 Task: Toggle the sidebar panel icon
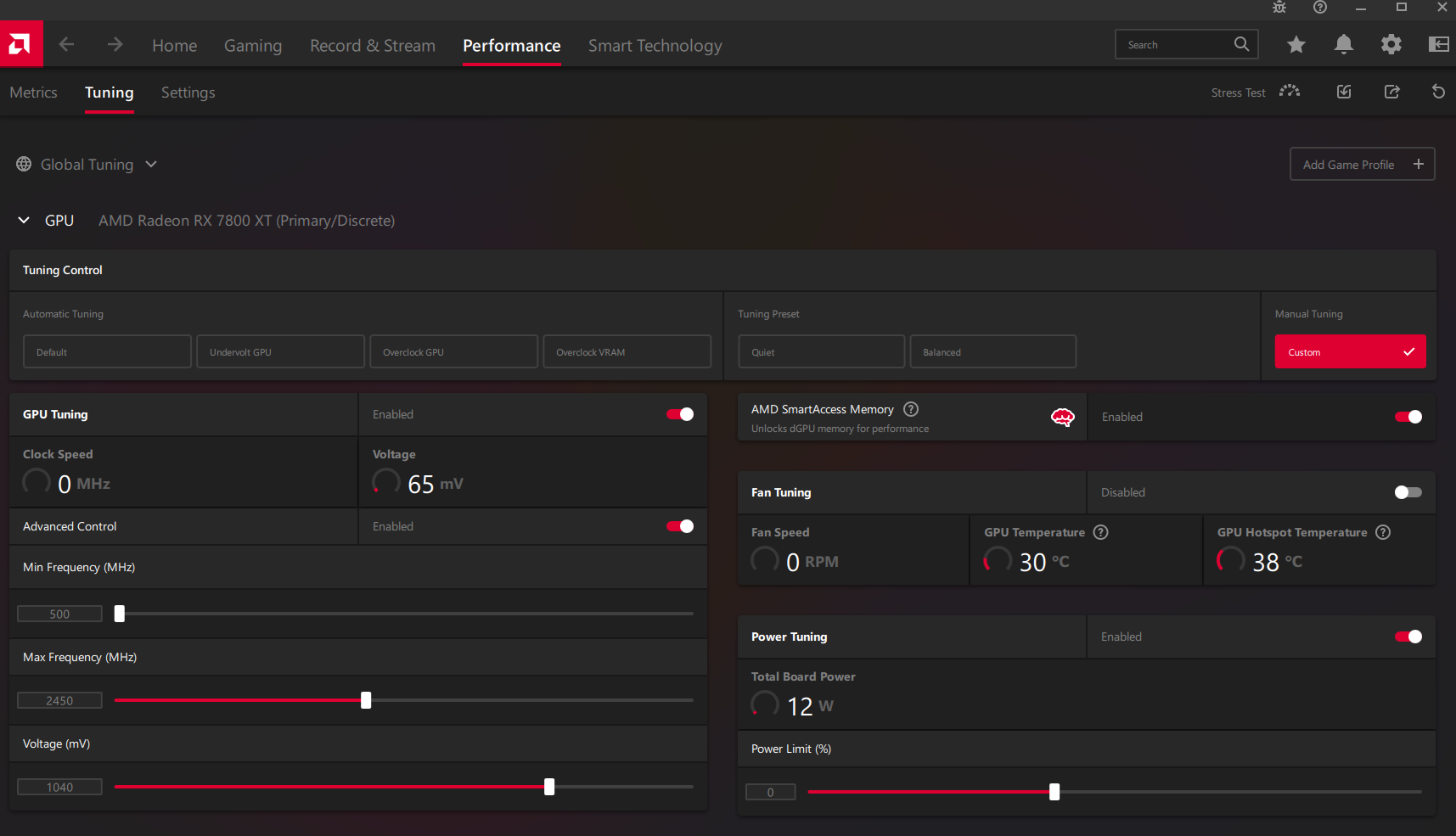1438,44
